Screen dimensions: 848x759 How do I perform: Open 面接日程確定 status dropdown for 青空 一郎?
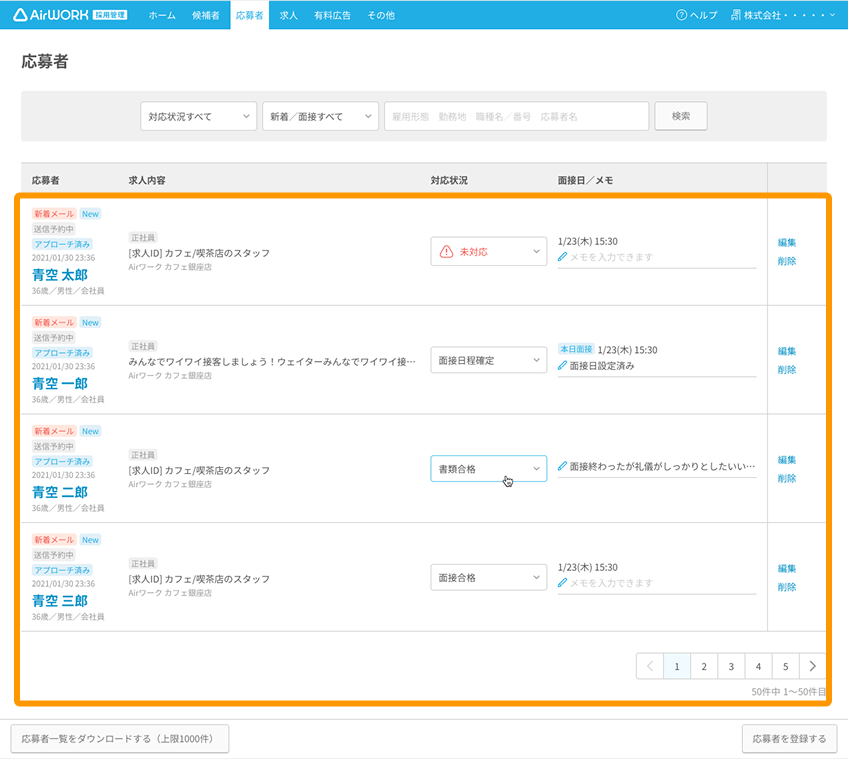(488, 360)
